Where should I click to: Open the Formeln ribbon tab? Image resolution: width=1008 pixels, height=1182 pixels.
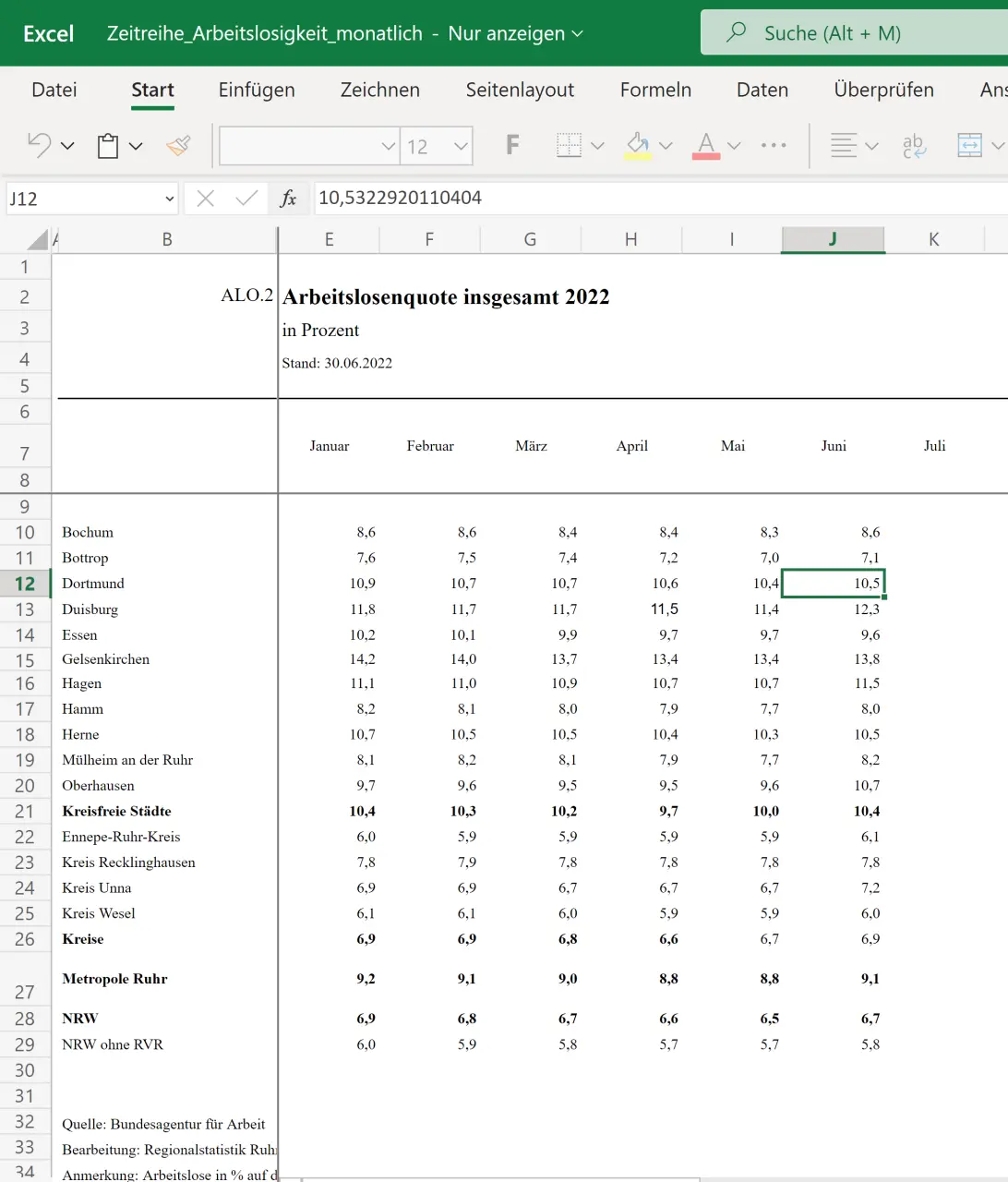655,90
